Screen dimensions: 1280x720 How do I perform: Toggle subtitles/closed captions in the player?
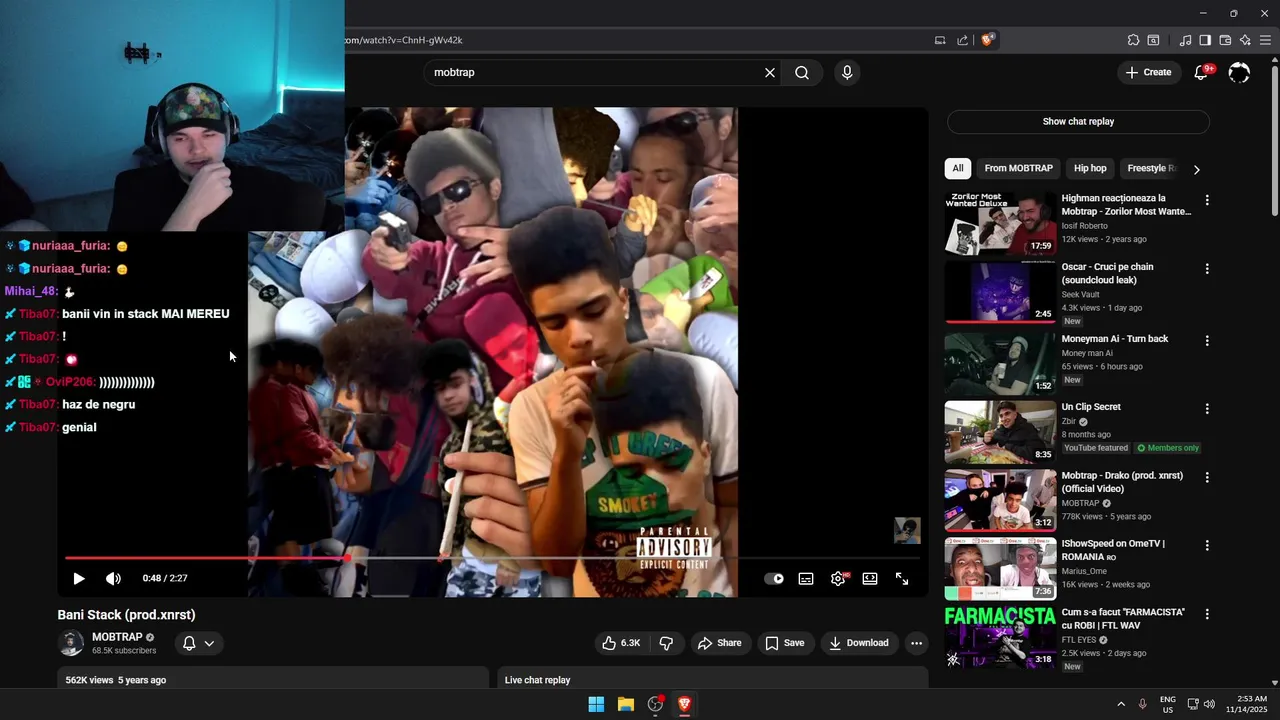806,578
